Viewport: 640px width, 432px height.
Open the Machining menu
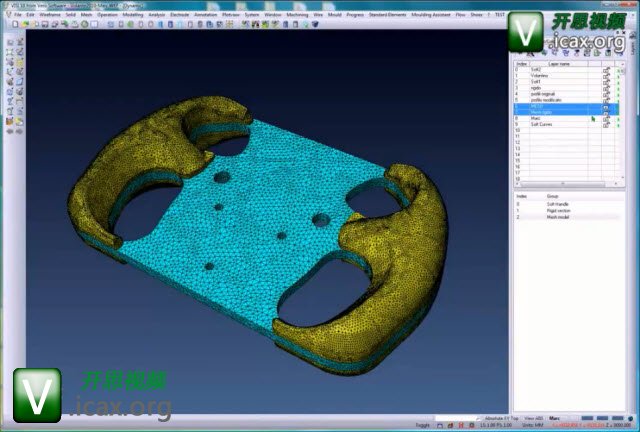tap(298, 15)
